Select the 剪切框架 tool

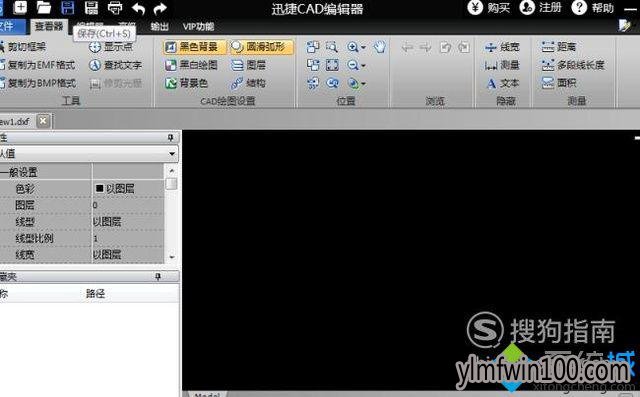24,47
